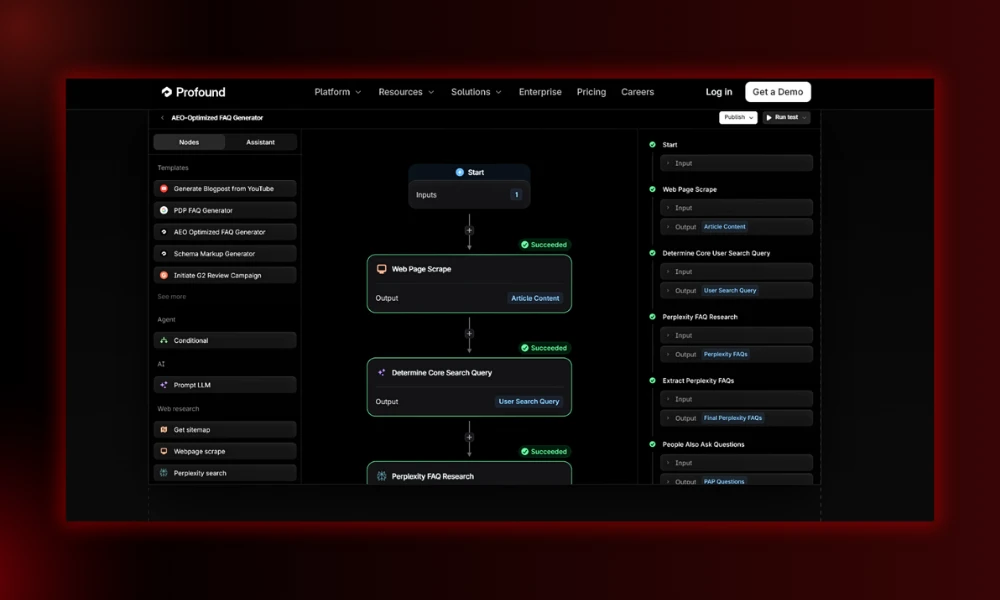This screenshot has height=600, width=1000.
Task: Click the Succeeded badge above Determine Core Search Query
Action: click(x=544, y=348)
